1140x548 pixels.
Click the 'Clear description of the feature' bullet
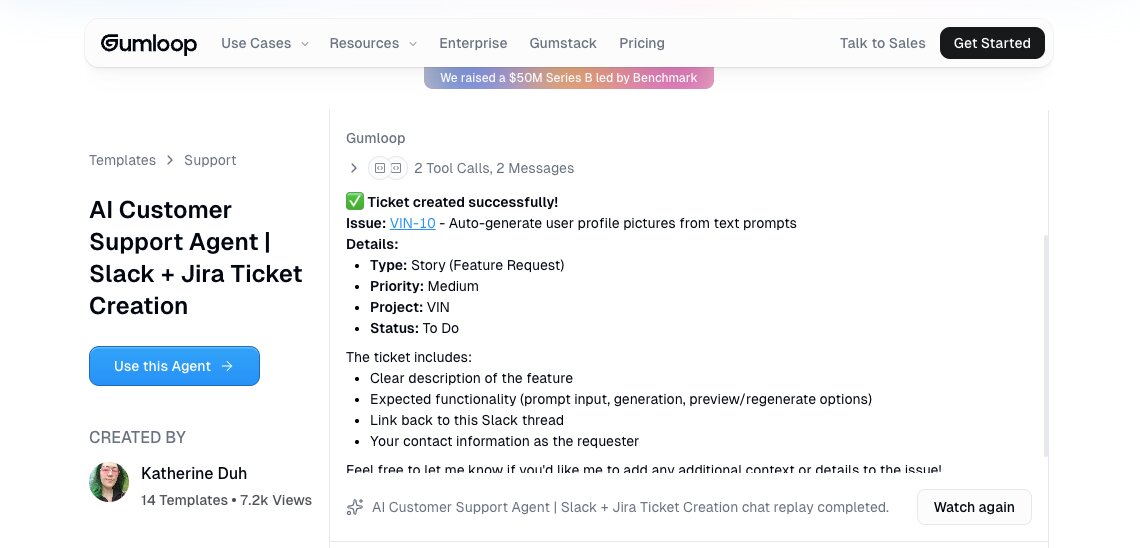(x=471, y=378)
